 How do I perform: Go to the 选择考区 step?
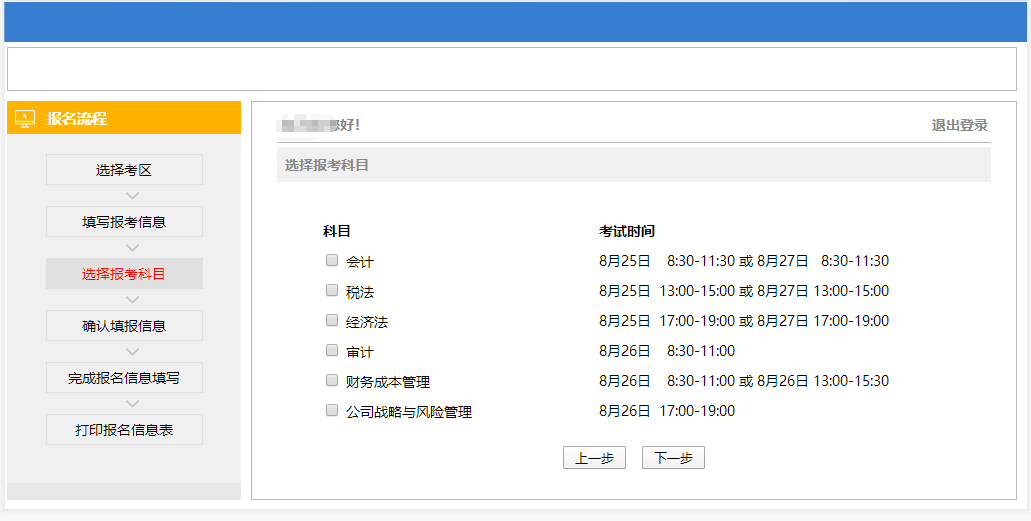(x=124, y=170)
